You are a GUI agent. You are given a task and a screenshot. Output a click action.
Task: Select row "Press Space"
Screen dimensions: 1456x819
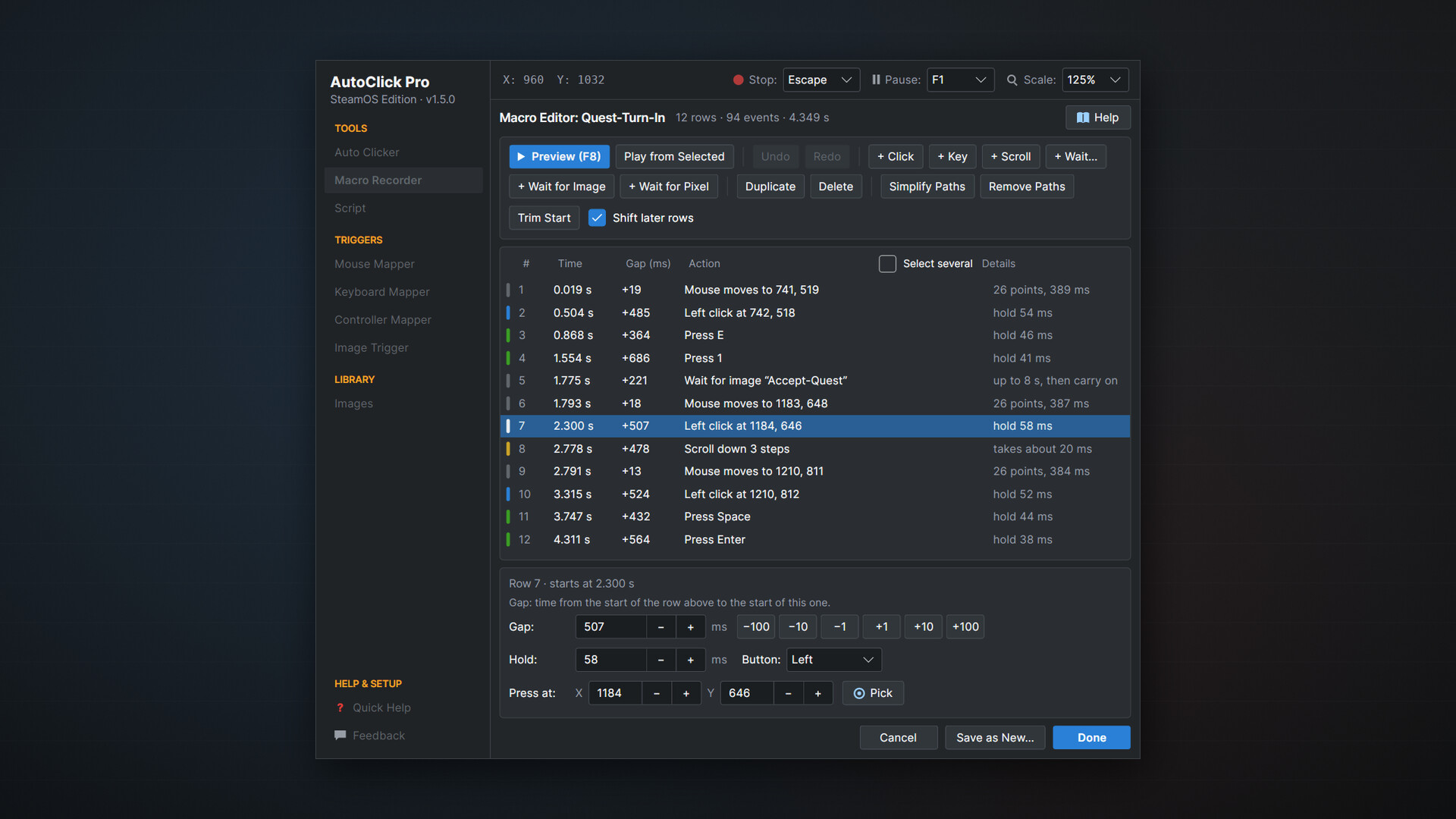click(x=815, y=516)
